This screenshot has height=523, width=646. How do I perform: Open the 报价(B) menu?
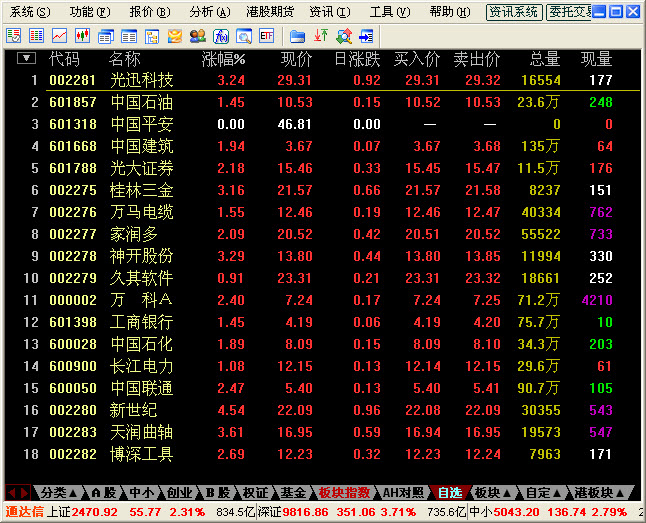(x=150, y=12)
